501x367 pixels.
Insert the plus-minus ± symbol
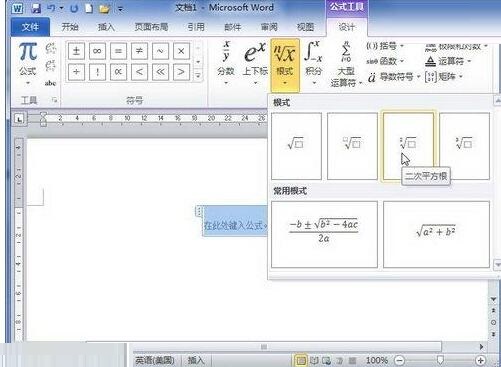coord(76,51)
